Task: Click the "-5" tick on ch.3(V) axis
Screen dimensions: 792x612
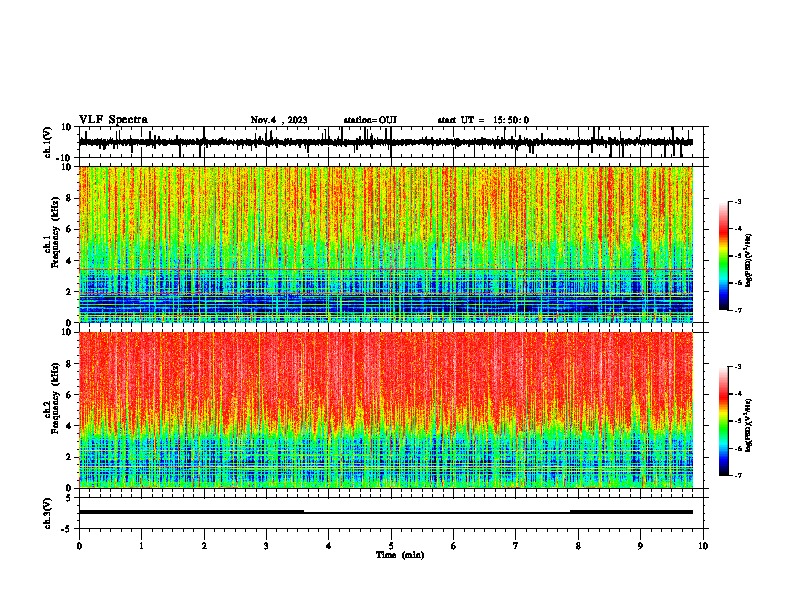Action: click(66, 529)
